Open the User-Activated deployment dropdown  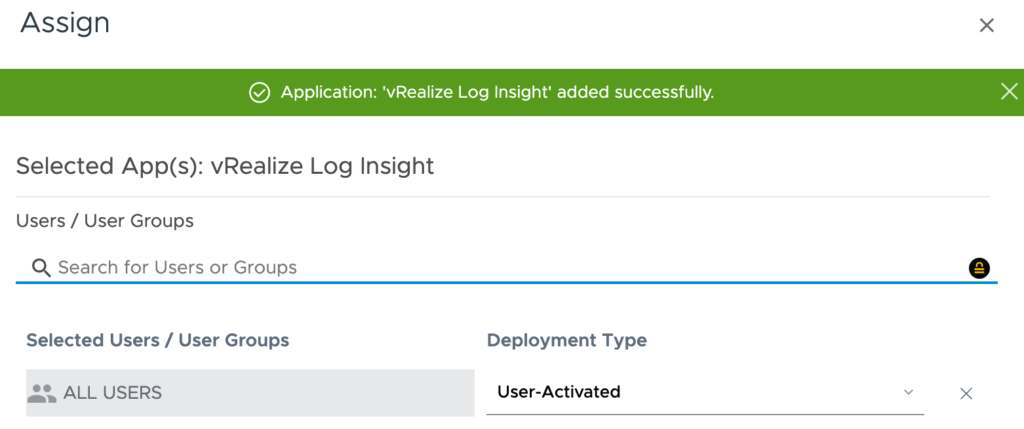[x=700, y=392]
